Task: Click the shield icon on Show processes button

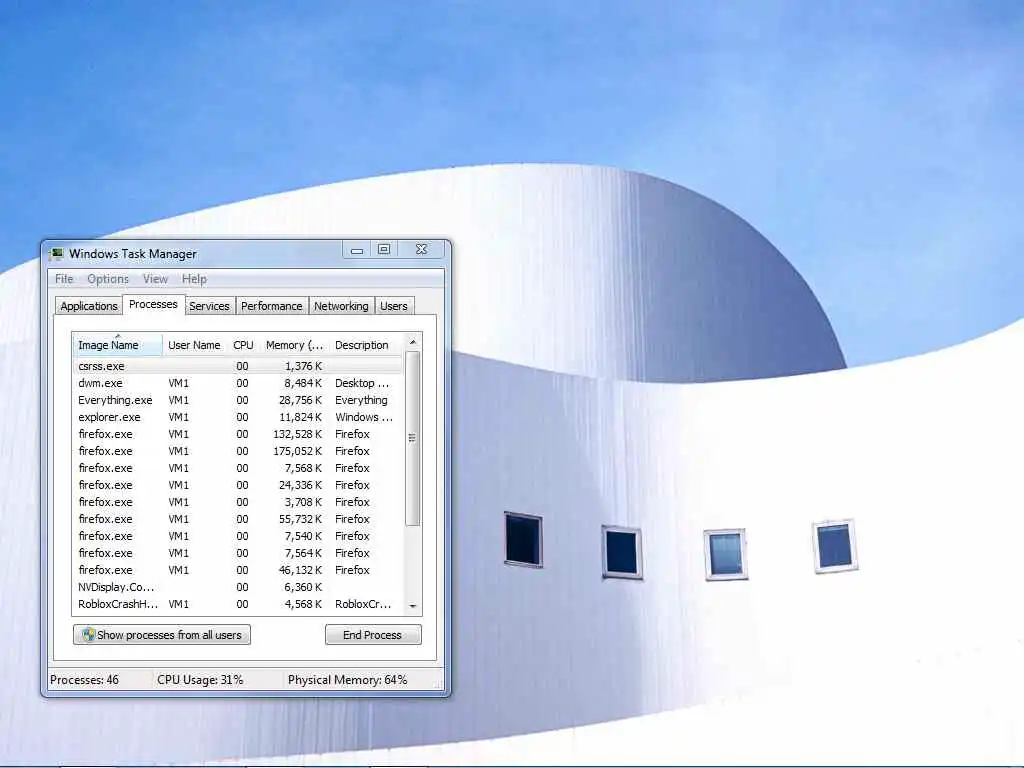Action: tap(88, 635)
